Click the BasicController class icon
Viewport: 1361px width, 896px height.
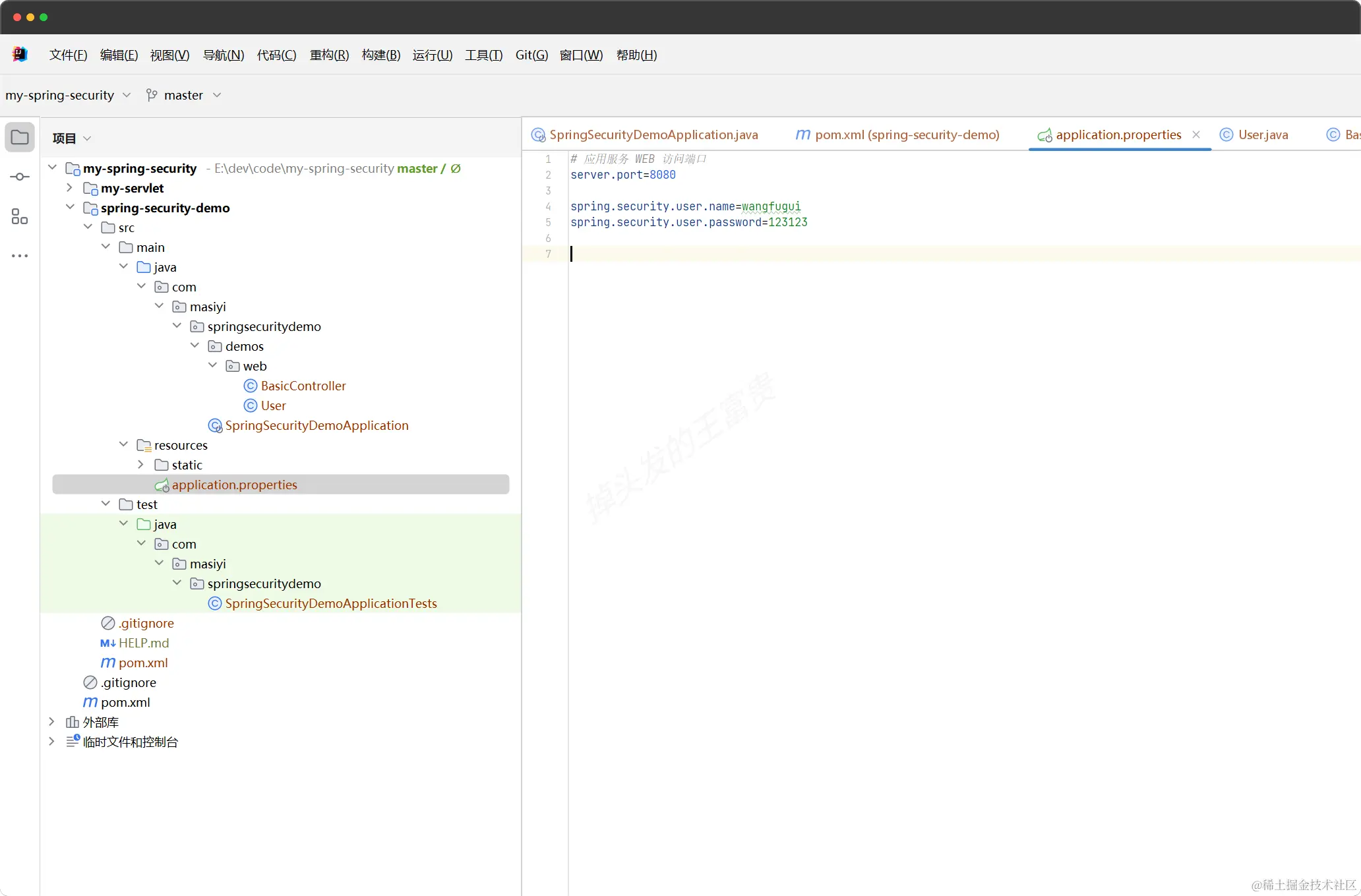click(251, 386)
